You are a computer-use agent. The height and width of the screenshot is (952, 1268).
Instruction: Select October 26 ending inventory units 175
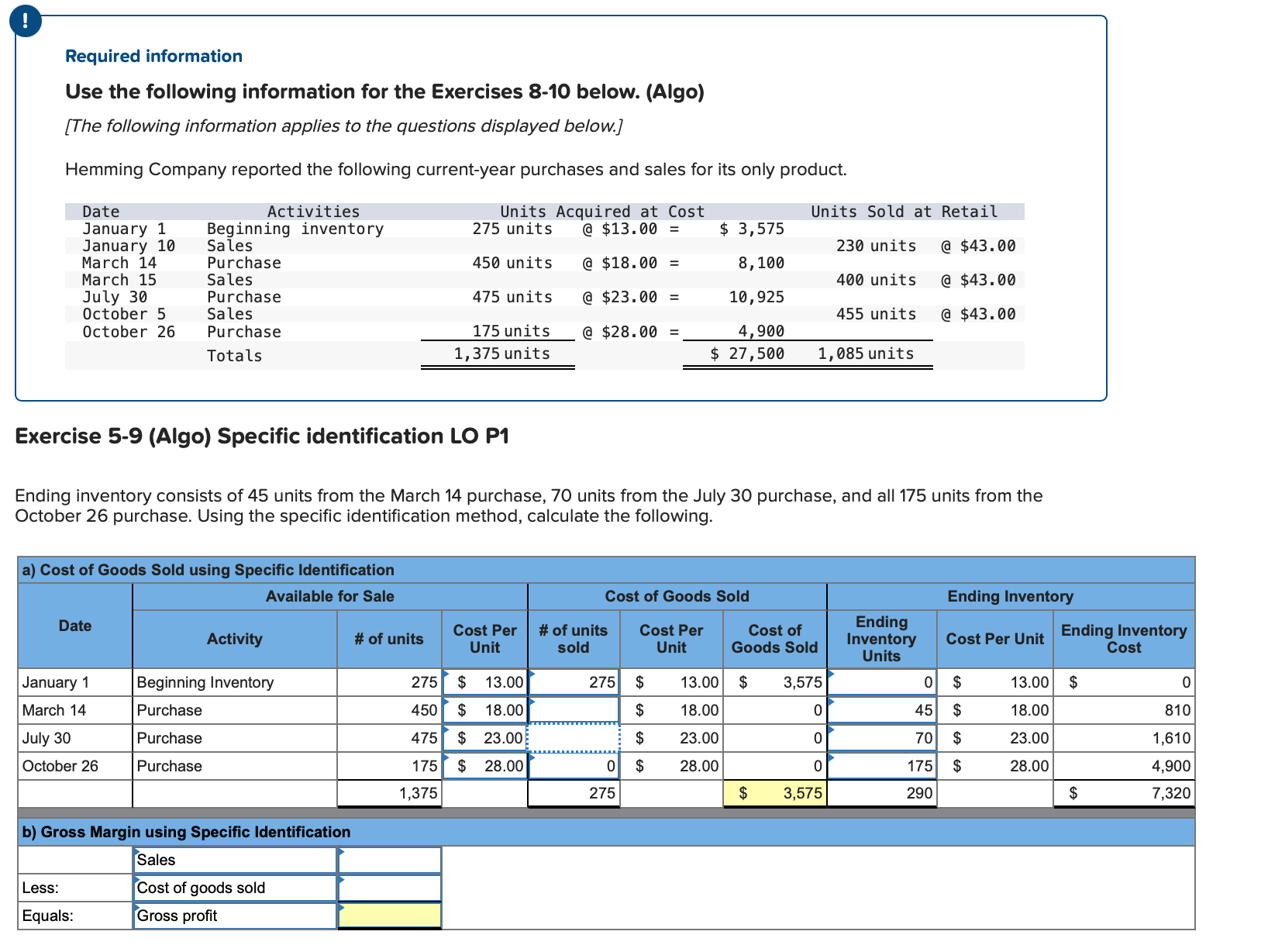click(882, 766)
